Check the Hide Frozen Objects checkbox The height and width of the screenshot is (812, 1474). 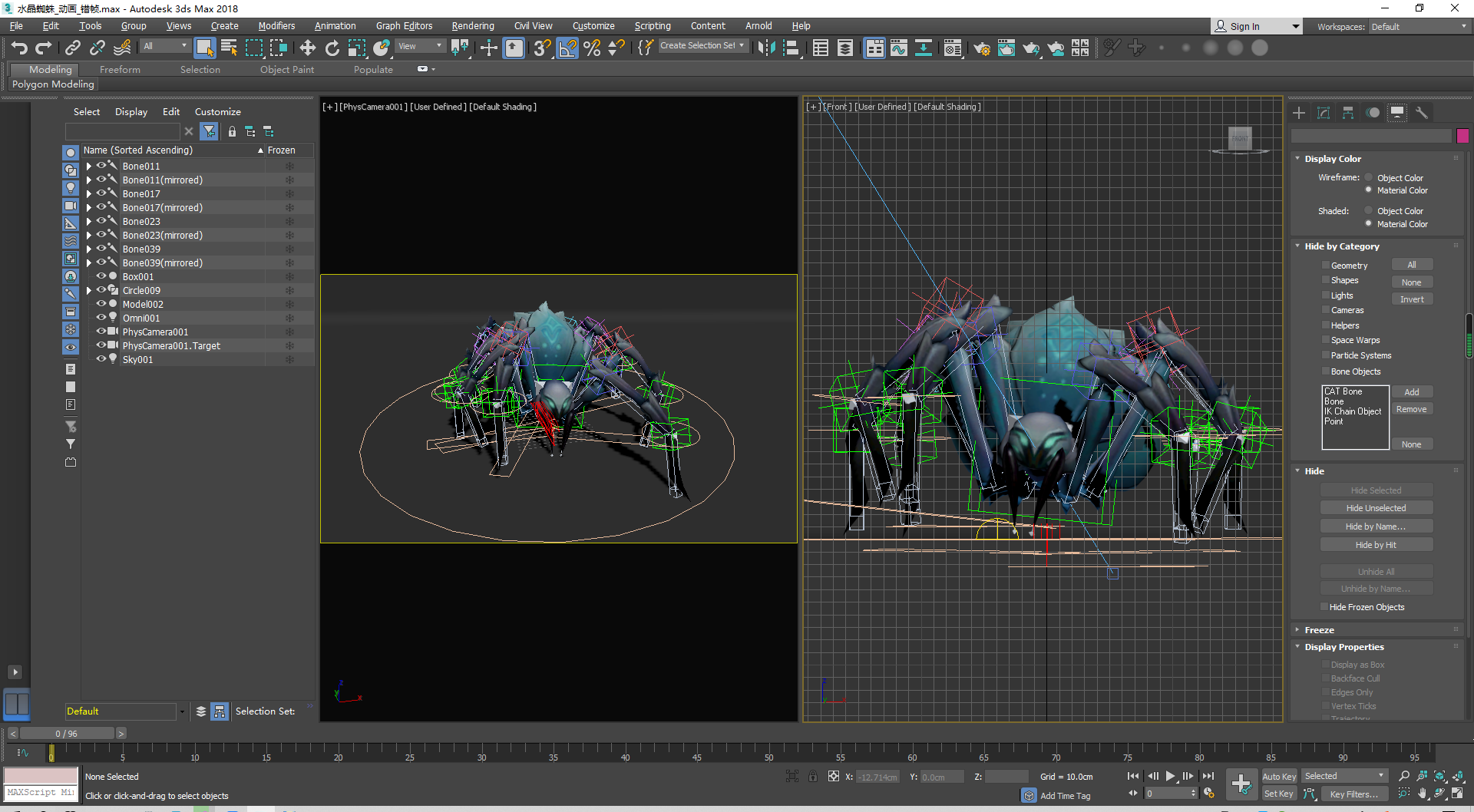[1324, 607]
